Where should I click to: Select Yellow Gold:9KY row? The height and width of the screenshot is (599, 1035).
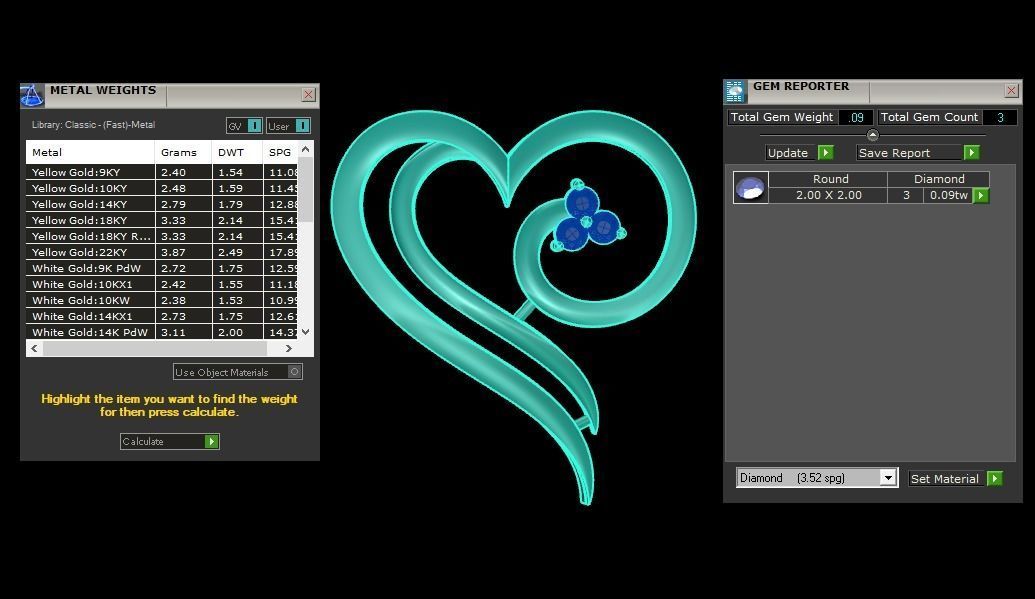click(162, 172)
